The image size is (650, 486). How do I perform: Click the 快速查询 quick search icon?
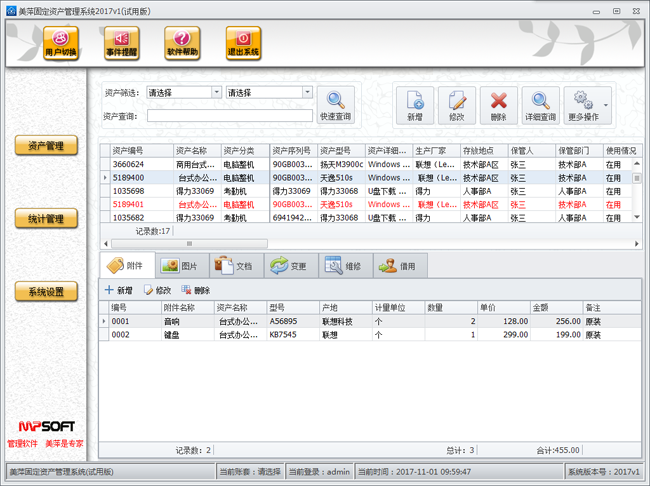[336, 105]
